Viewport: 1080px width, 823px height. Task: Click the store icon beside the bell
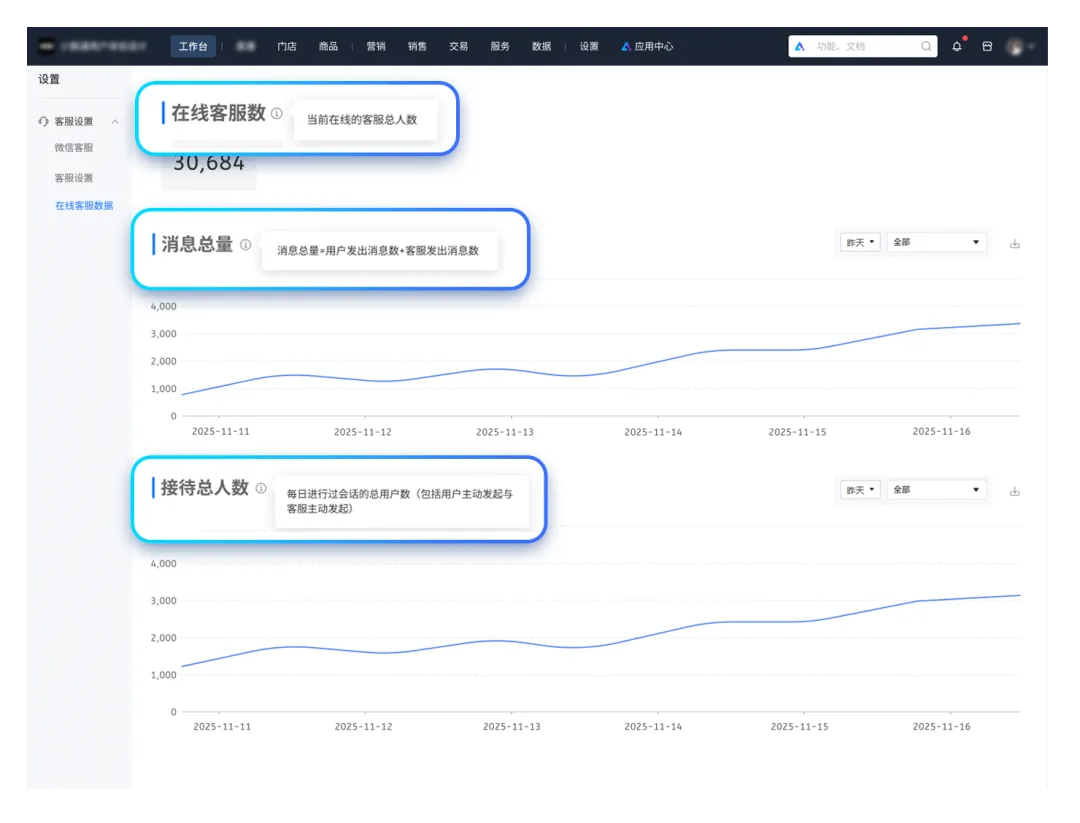click(x=987, y=47)
